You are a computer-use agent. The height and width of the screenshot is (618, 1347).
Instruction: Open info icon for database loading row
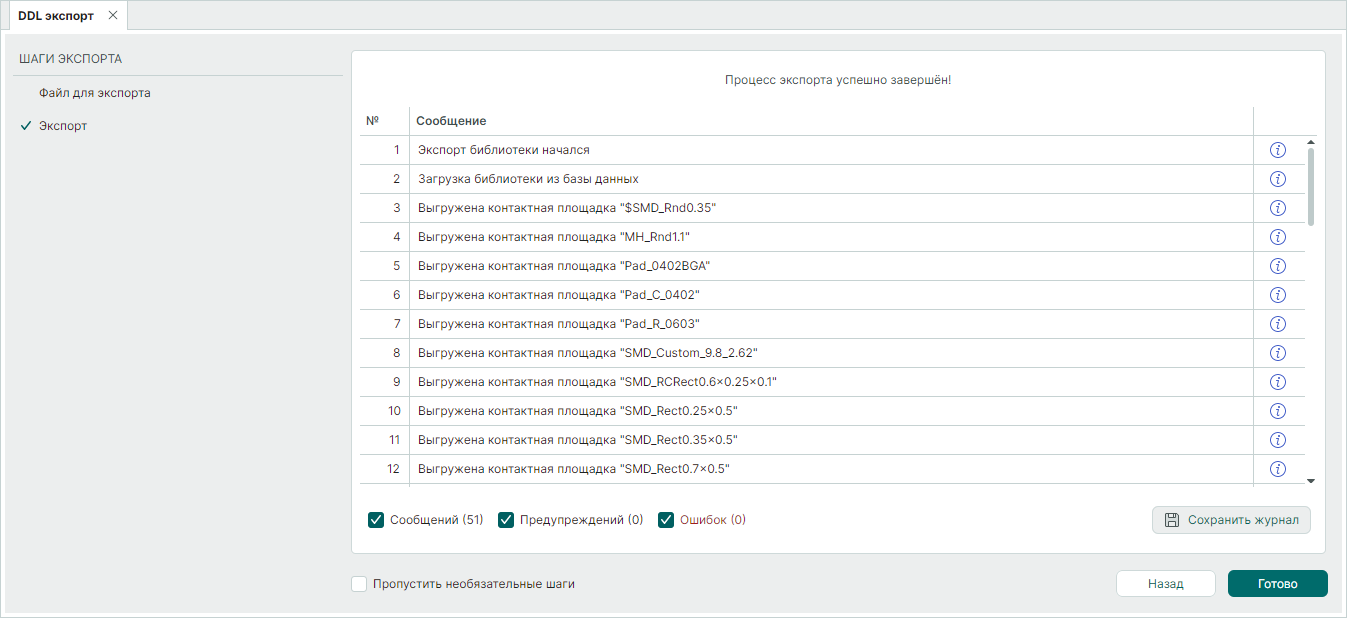point(1277,179)
